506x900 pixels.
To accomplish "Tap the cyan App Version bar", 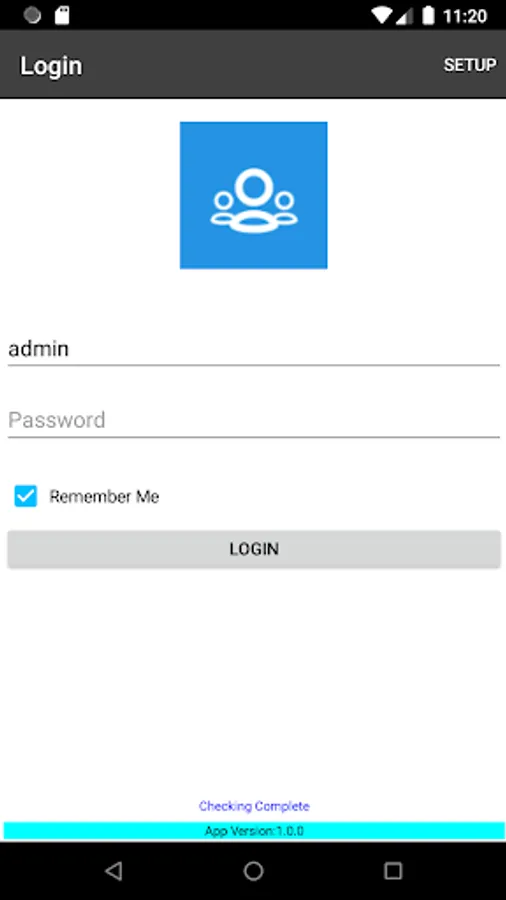I will (x=254, y=831).
